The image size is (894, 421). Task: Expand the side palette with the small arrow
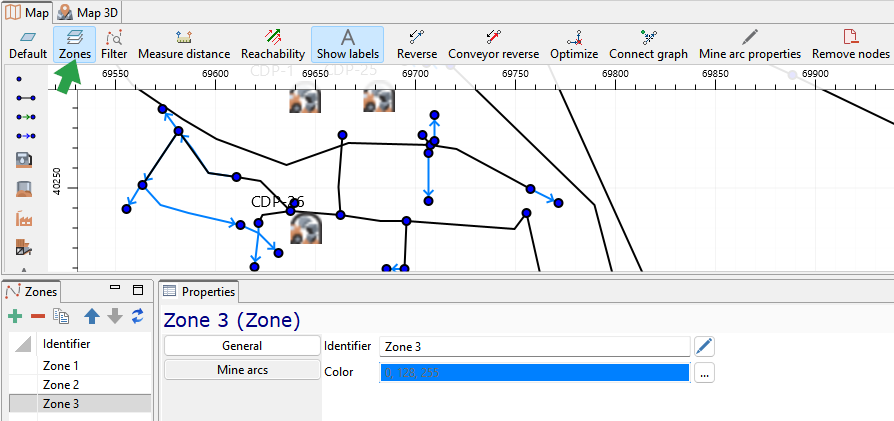[24, 269]
